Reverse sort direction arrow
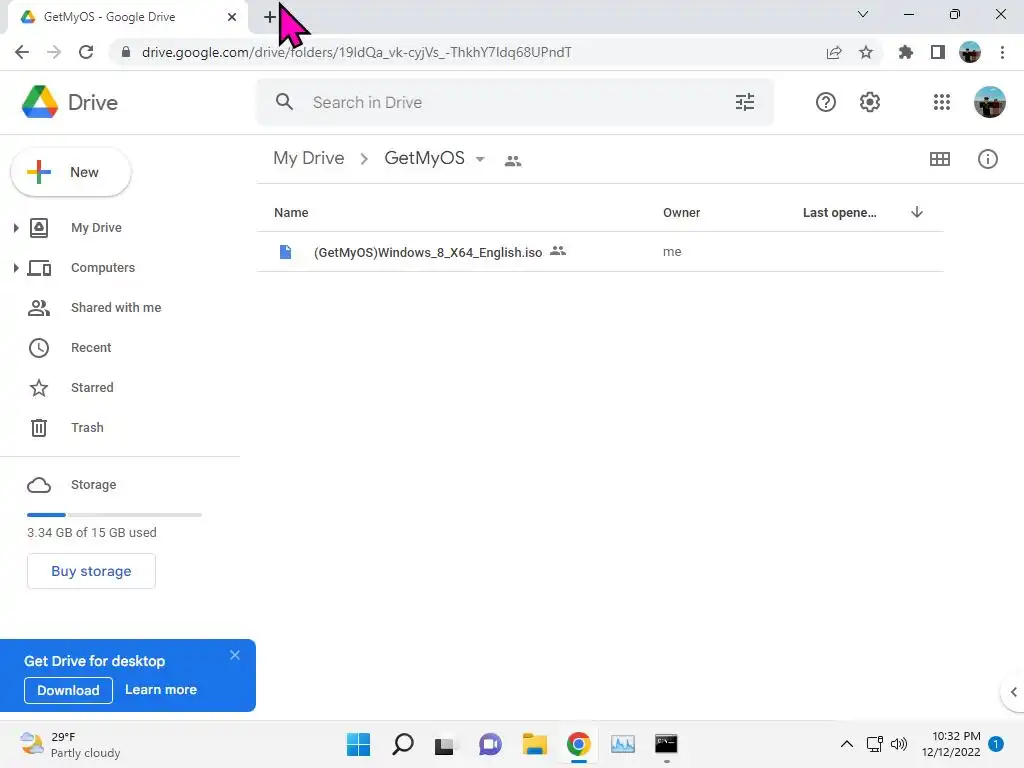 [917, 212]
